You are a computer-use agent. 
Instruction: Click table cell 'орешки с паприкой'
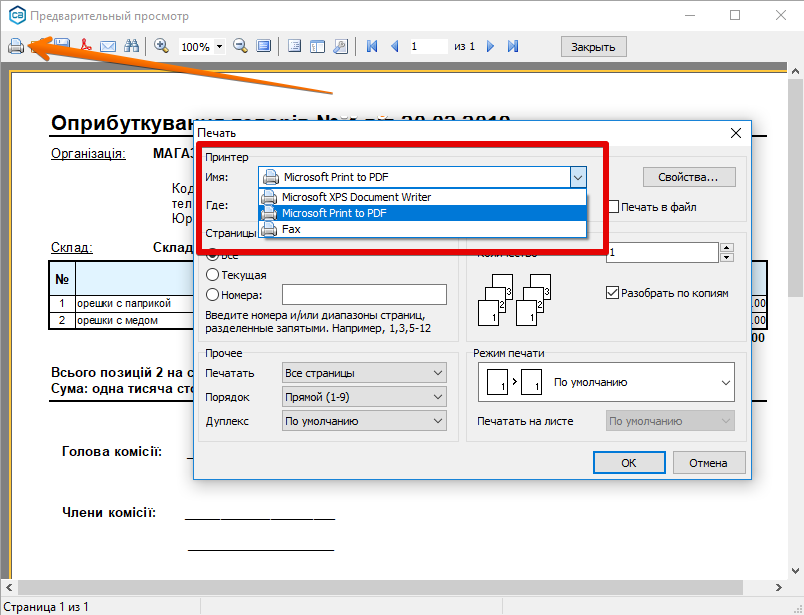click(x=124, y=303)
